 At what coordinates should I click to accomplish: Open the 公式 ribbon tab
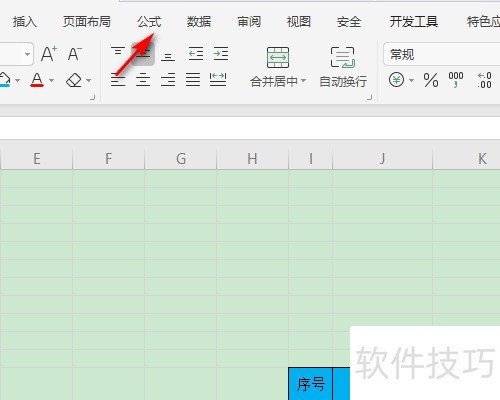[149, 22]
